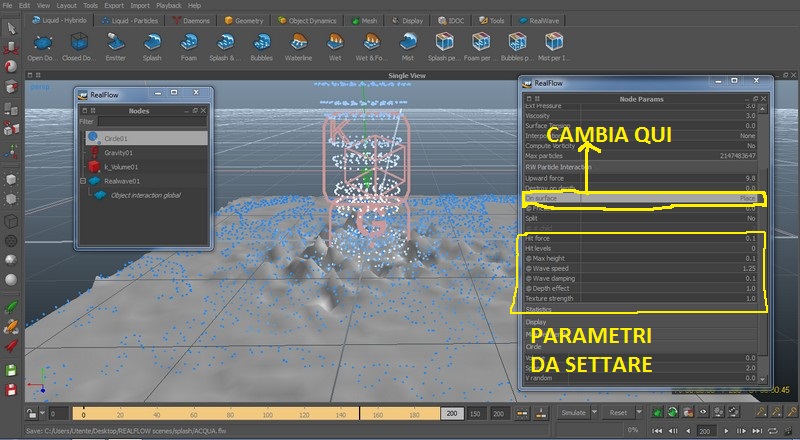Image resolution: width=800 pixels, height=440 pixels.
Task: Toggle the loop playback button
Action: click(773, 431)
